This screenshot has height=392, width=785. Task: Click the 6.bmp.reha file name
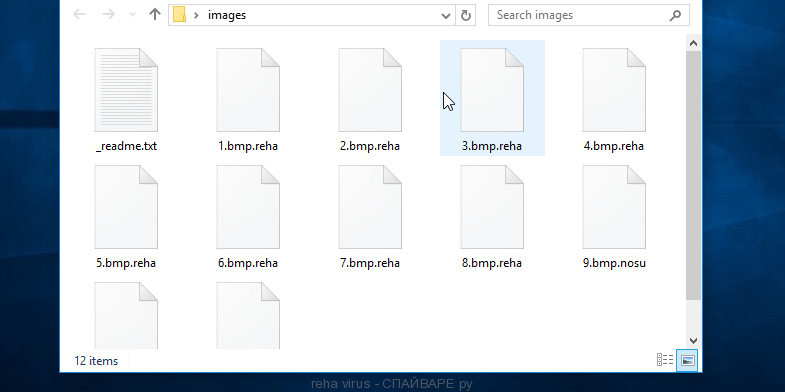248,263
